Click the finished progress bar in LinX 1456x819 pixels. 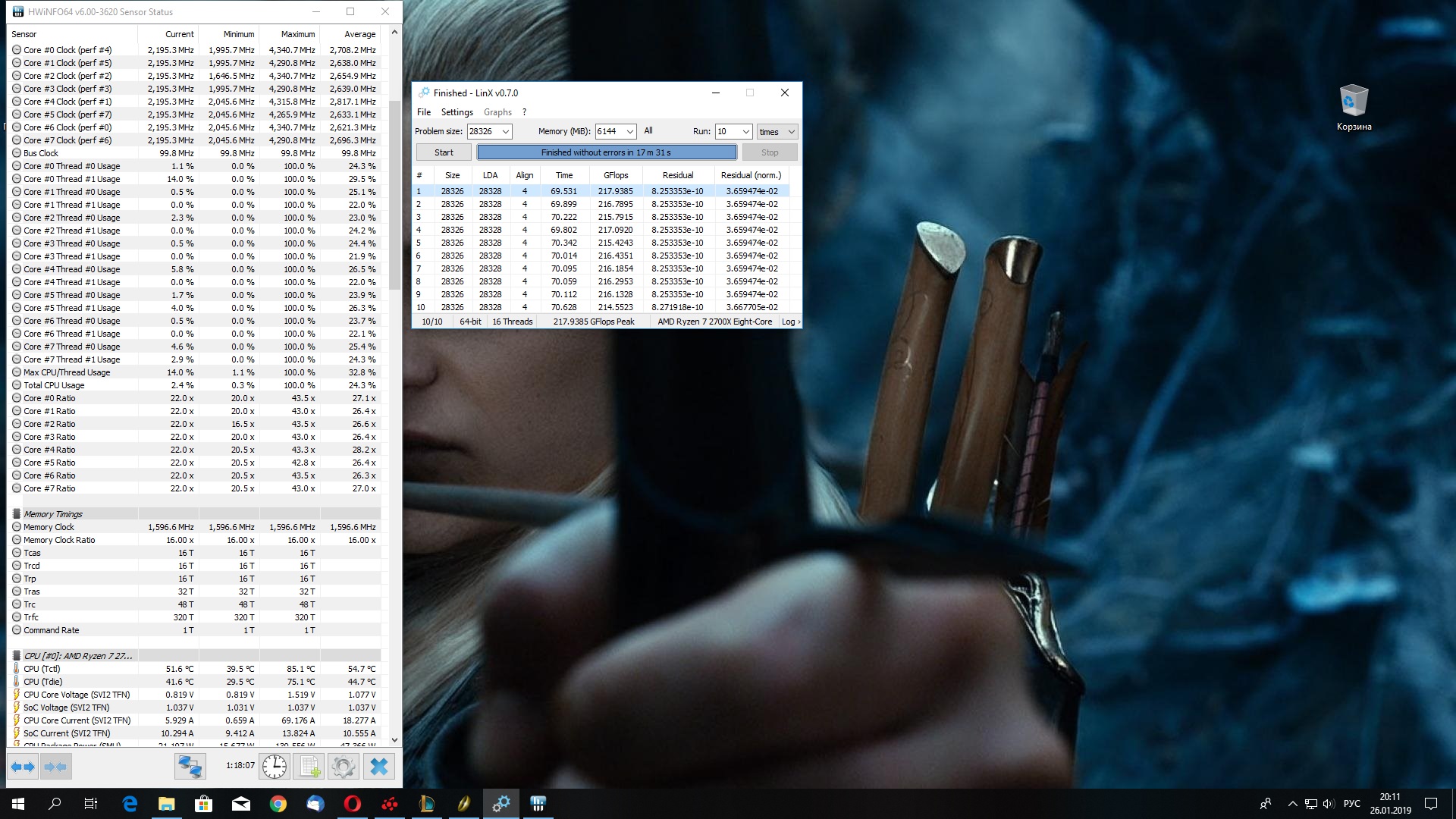coord(606,152)
